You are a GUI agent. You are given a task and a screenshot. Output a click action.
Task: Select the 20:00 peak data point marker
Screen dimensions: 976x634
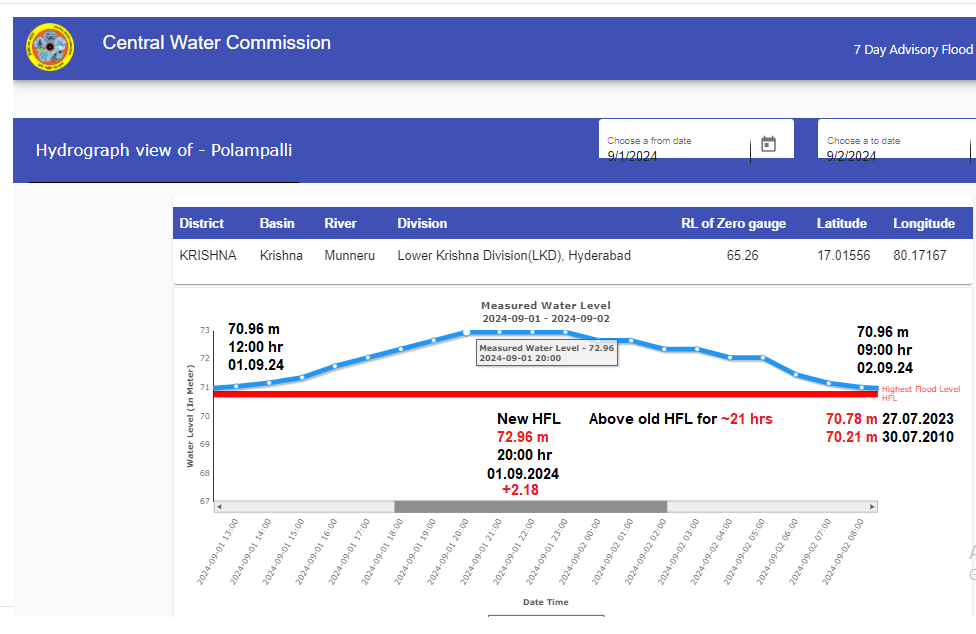[x=467, y=332]
